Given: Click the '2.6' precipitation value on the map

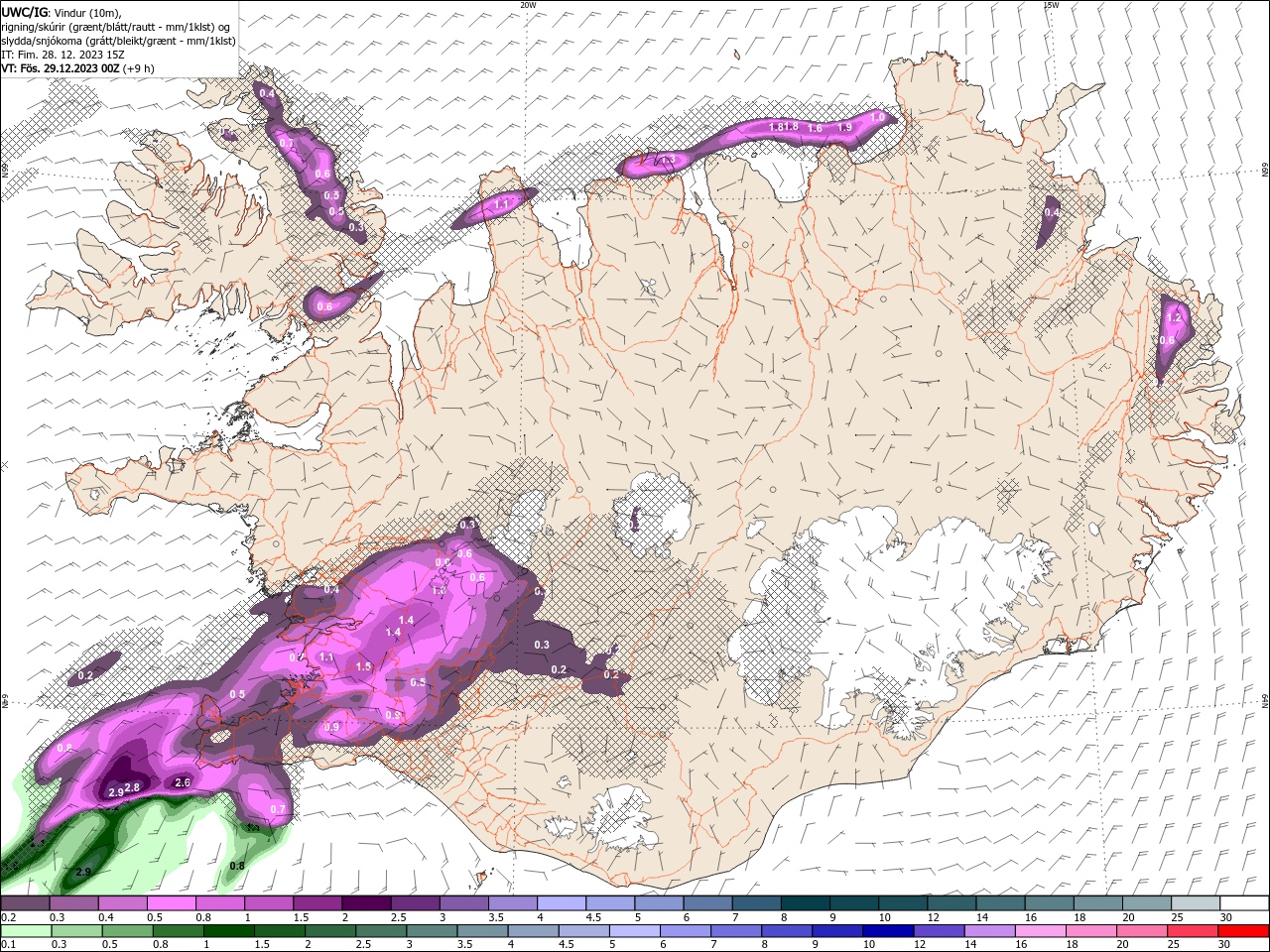Looking at the screenshot, I should 183,783.
